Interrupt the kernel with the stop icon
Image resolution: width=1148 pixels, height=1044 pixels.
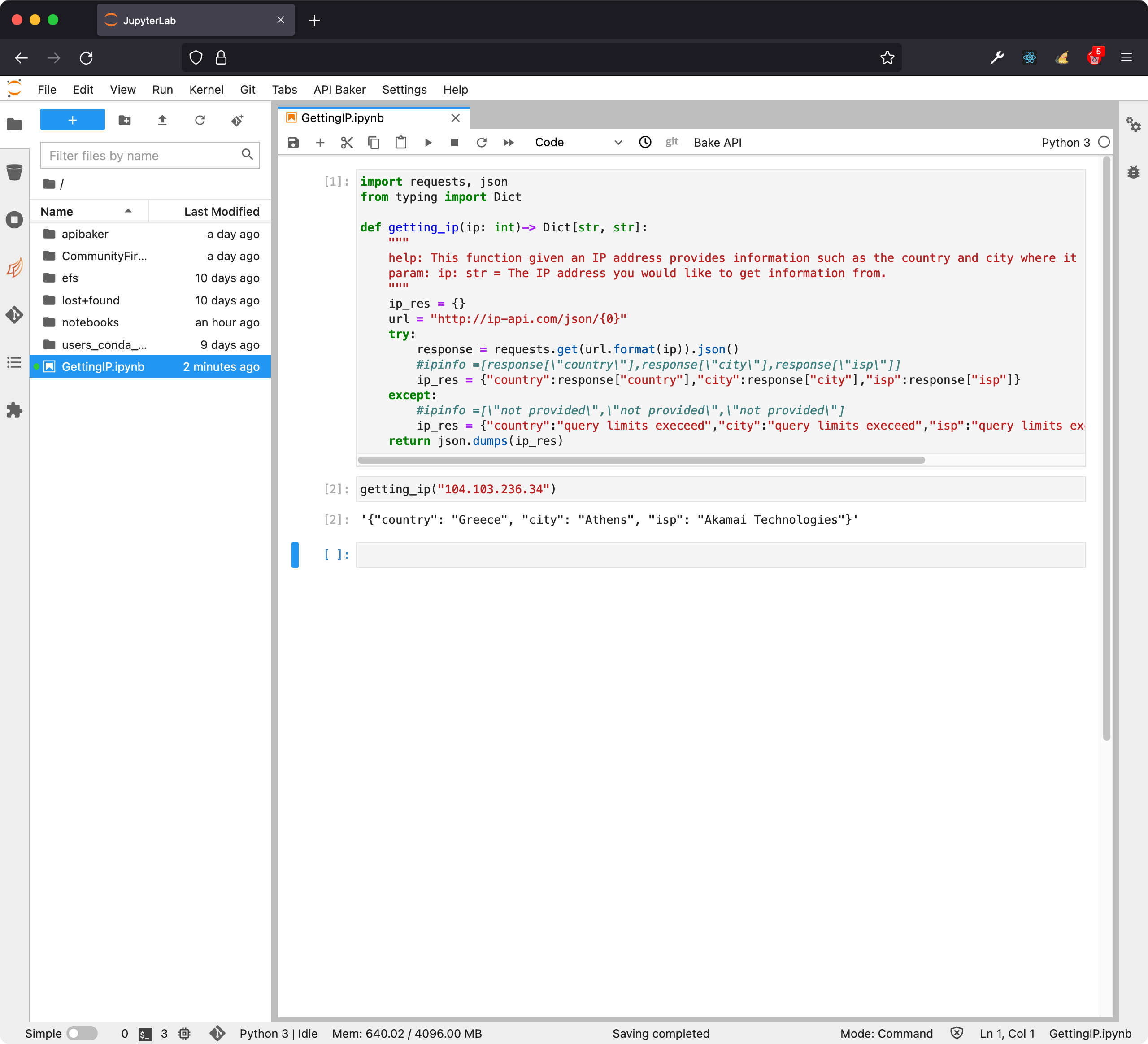point(454,143)
